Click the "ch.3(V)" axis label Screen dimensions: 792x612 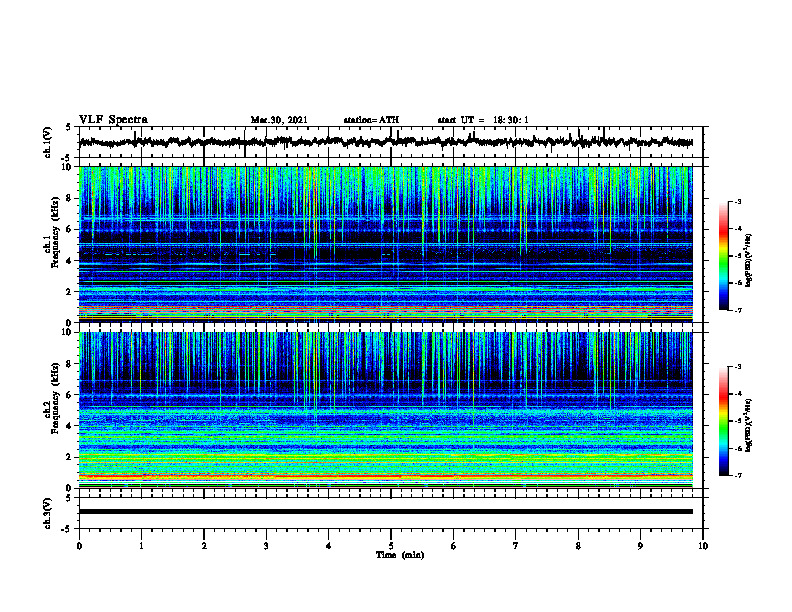click(48, 513)
